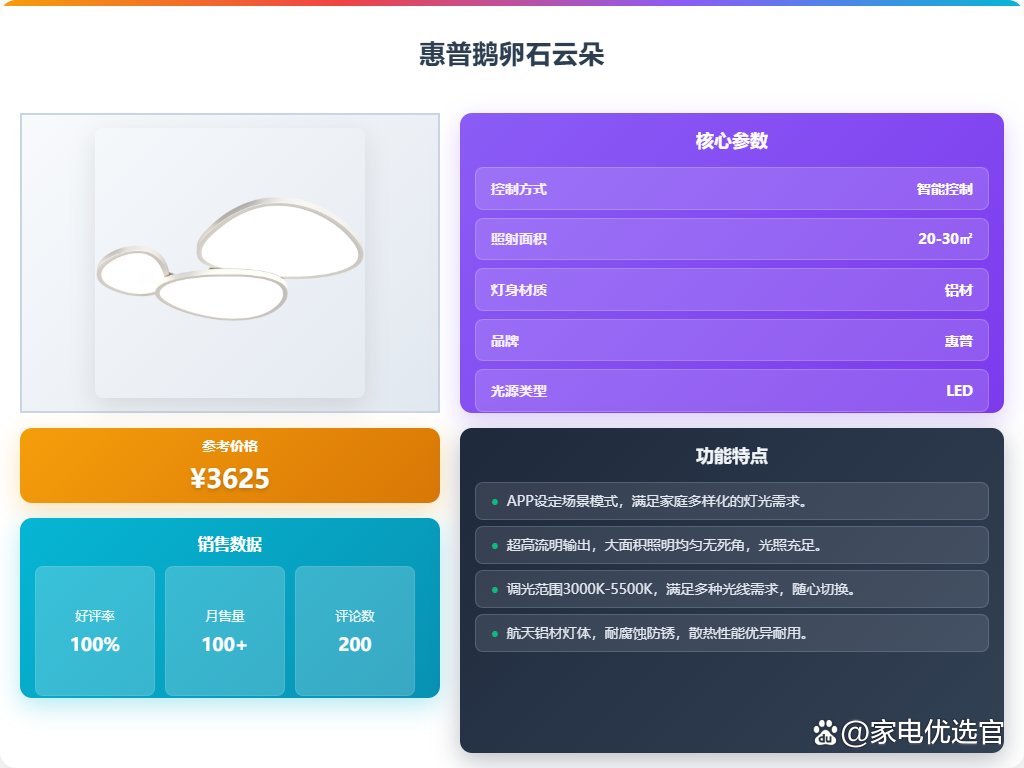Select the price ¥3625
The image size is (1024, 768).
point(230,479)
